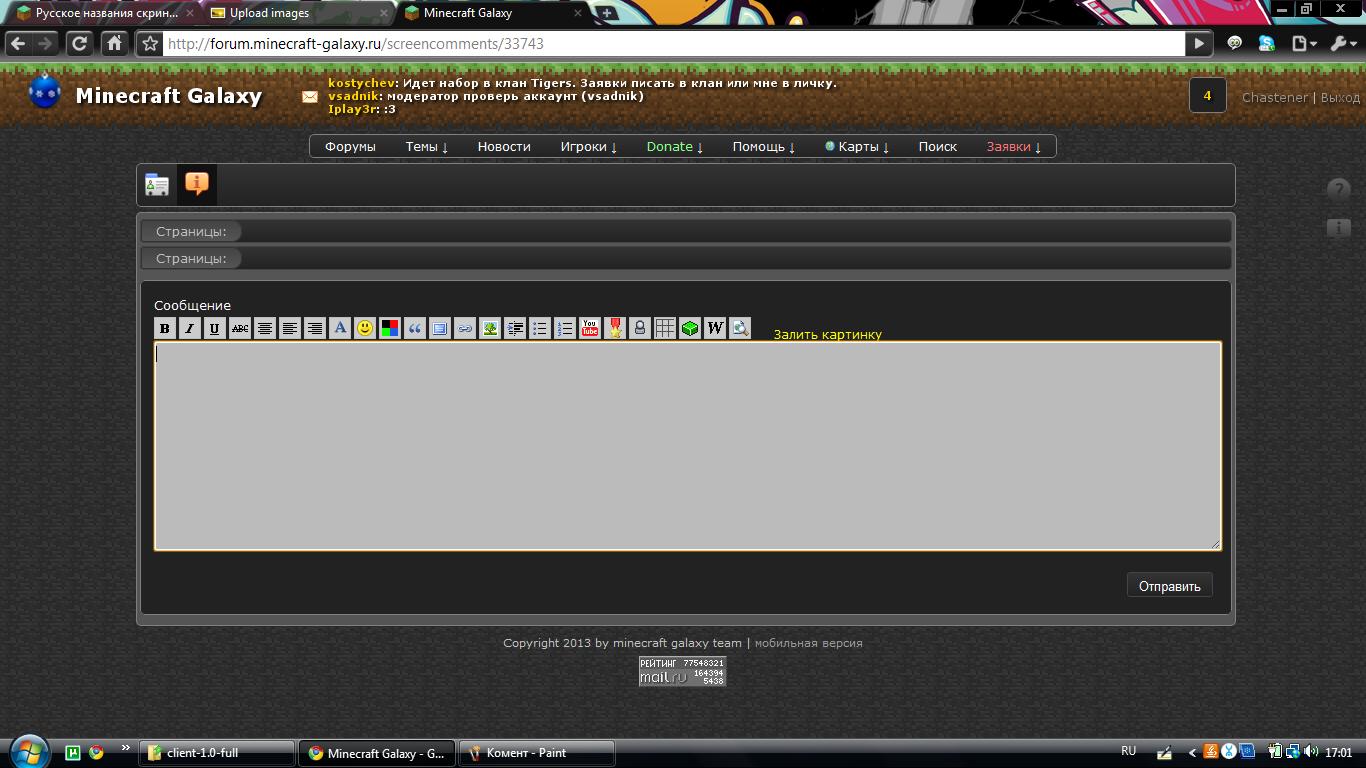1366x768 pixels.
Task: Click the contact card icon below the menu
Action: (157, 185)
